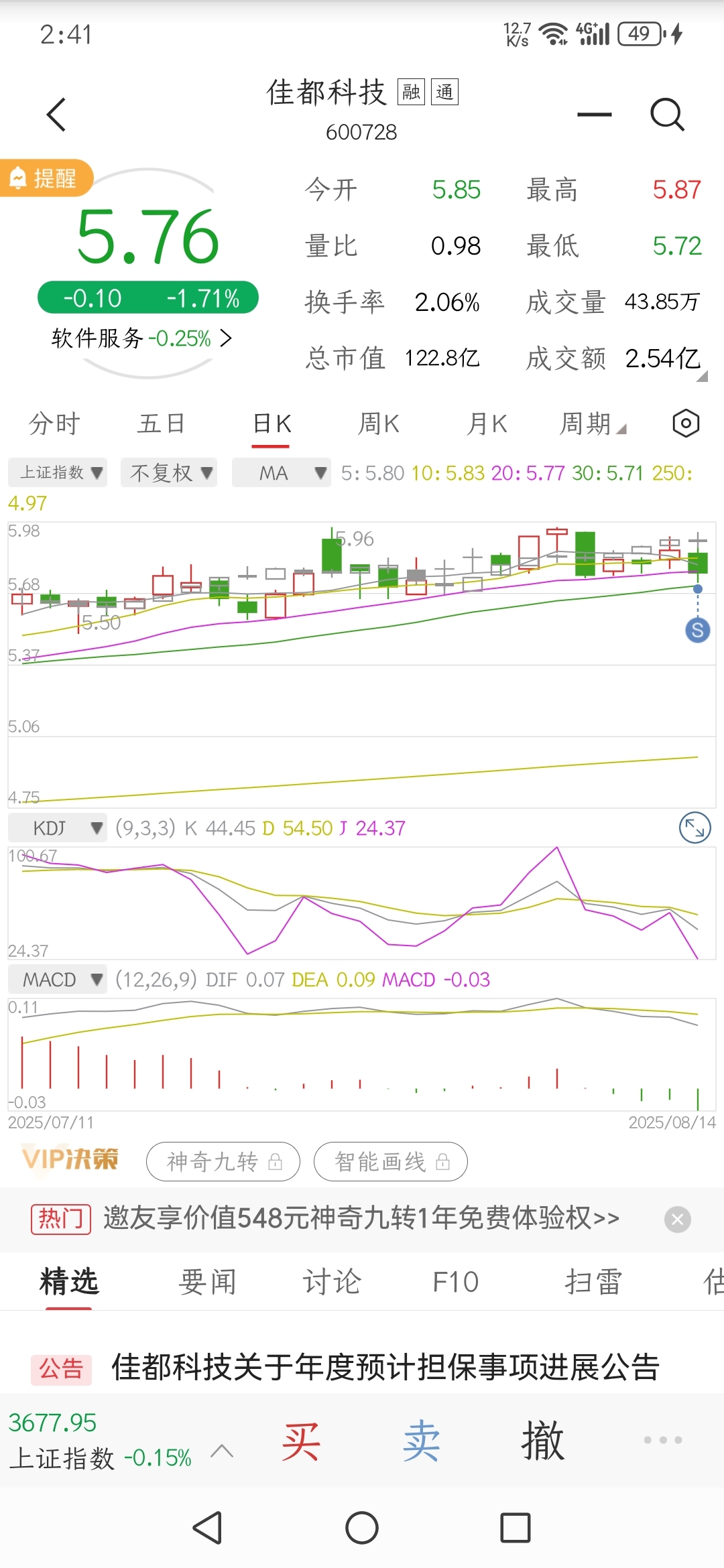
Task: Tap the 最高 5.87 value
Action: 677,190
